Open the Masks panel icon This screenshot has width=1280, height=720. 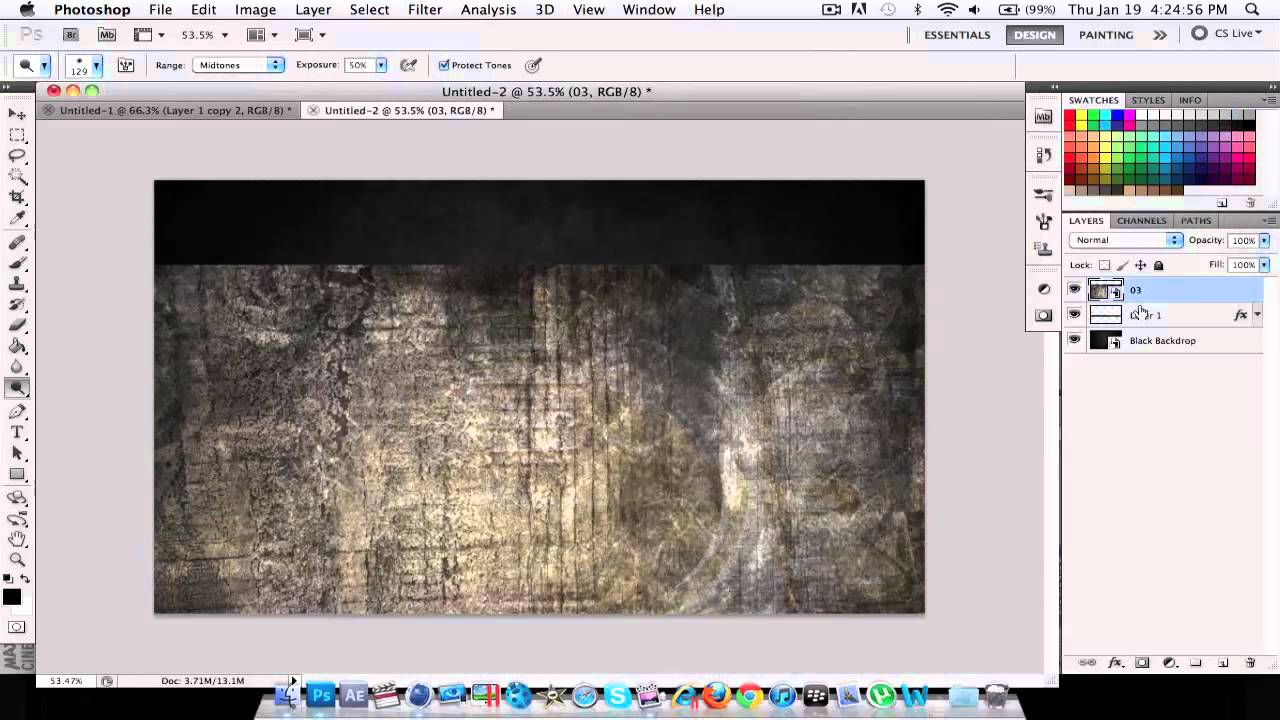point(1044,315)
